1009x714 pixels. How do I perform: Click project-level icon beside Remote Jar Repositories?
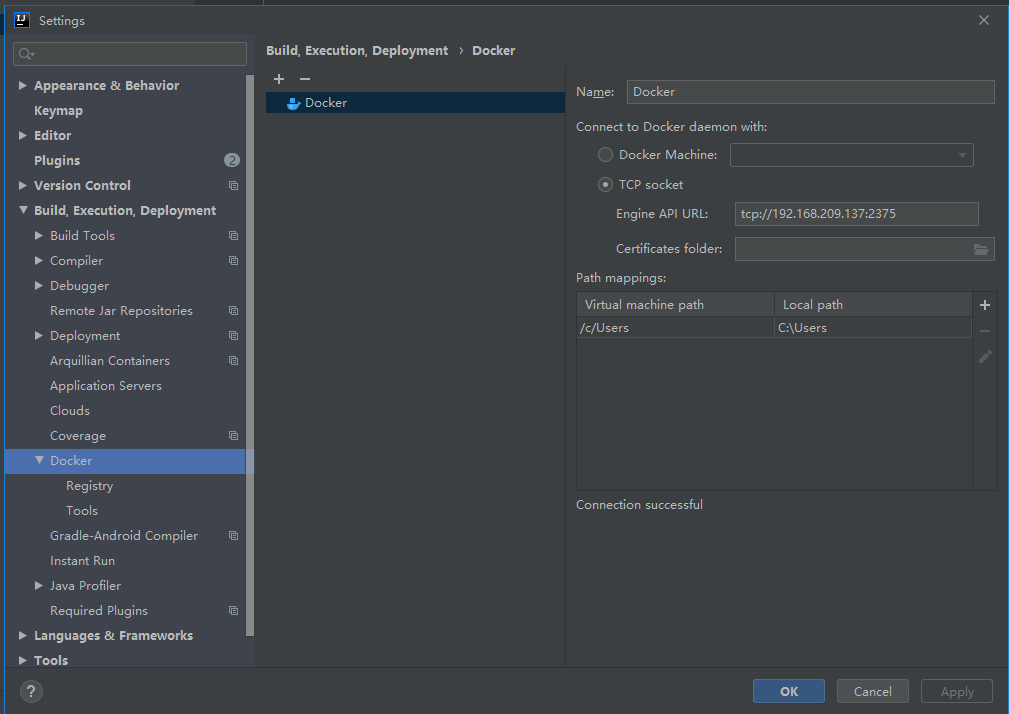coord(234,311)
